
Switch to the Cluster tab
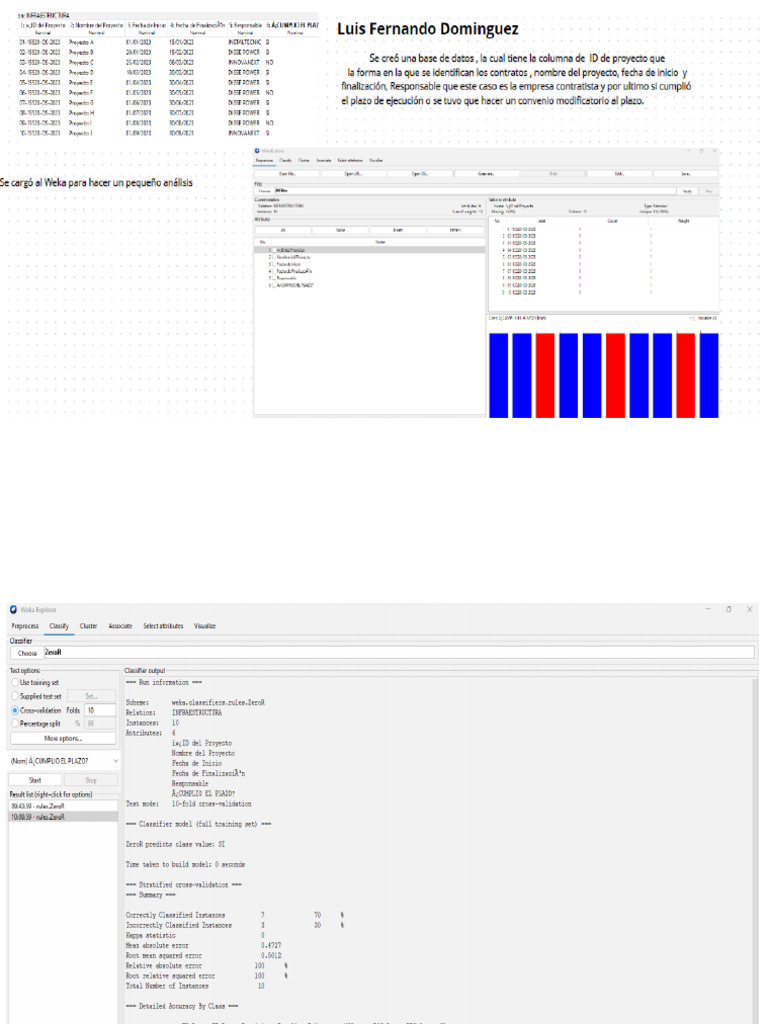click(88, 626)
